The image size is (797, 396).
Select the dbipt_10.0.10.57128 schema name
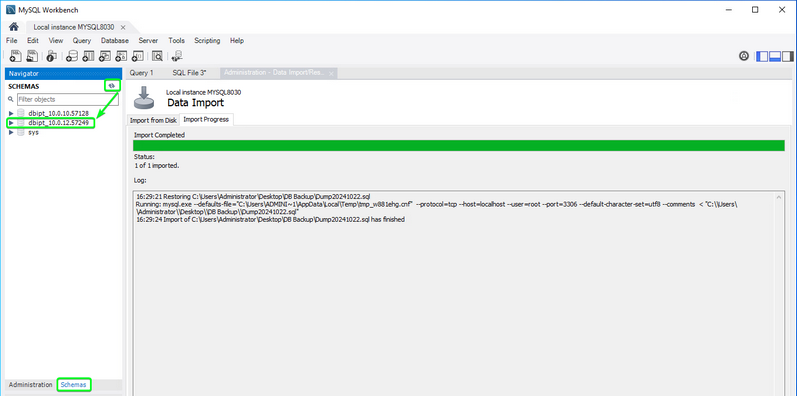click(58, 113)
